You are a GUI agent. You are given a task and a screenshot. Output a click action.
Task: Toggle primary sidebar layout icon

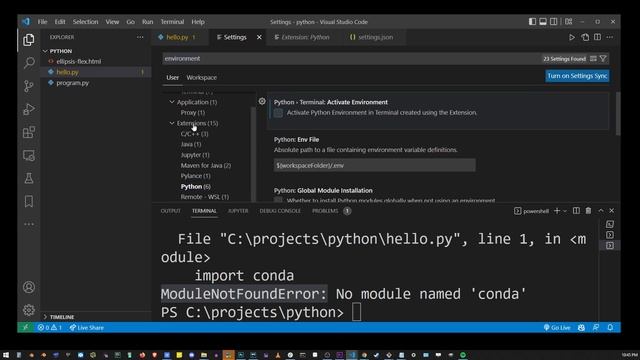(x=532, y=22)
